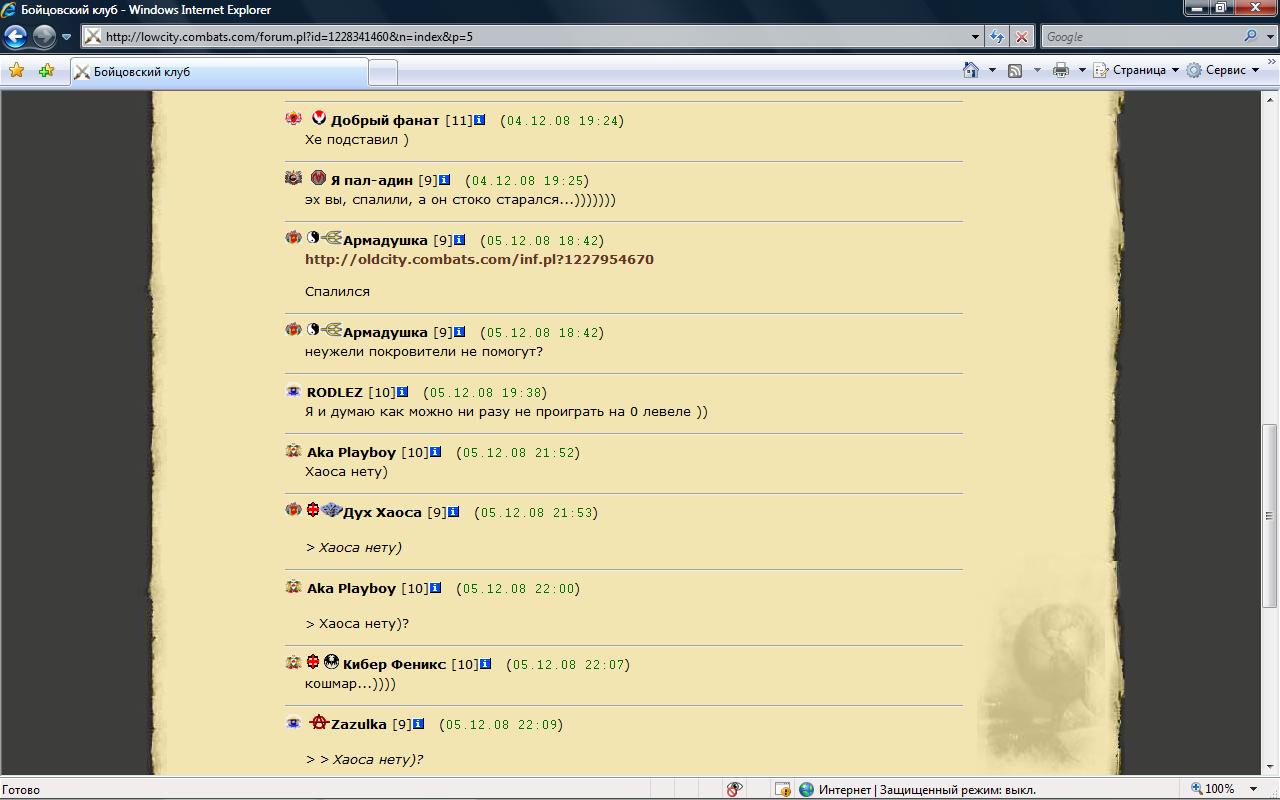Image resolution: width=1280 pixels, height=800 pixels.
Task: Click the Internet zone globe icon
Action: [x=807, y=789]
